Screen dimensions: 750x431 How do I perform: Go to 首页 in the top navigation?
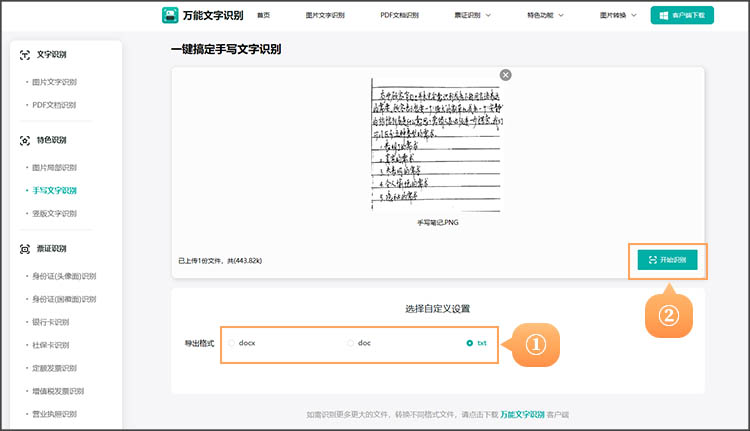(x=263, y=16)
